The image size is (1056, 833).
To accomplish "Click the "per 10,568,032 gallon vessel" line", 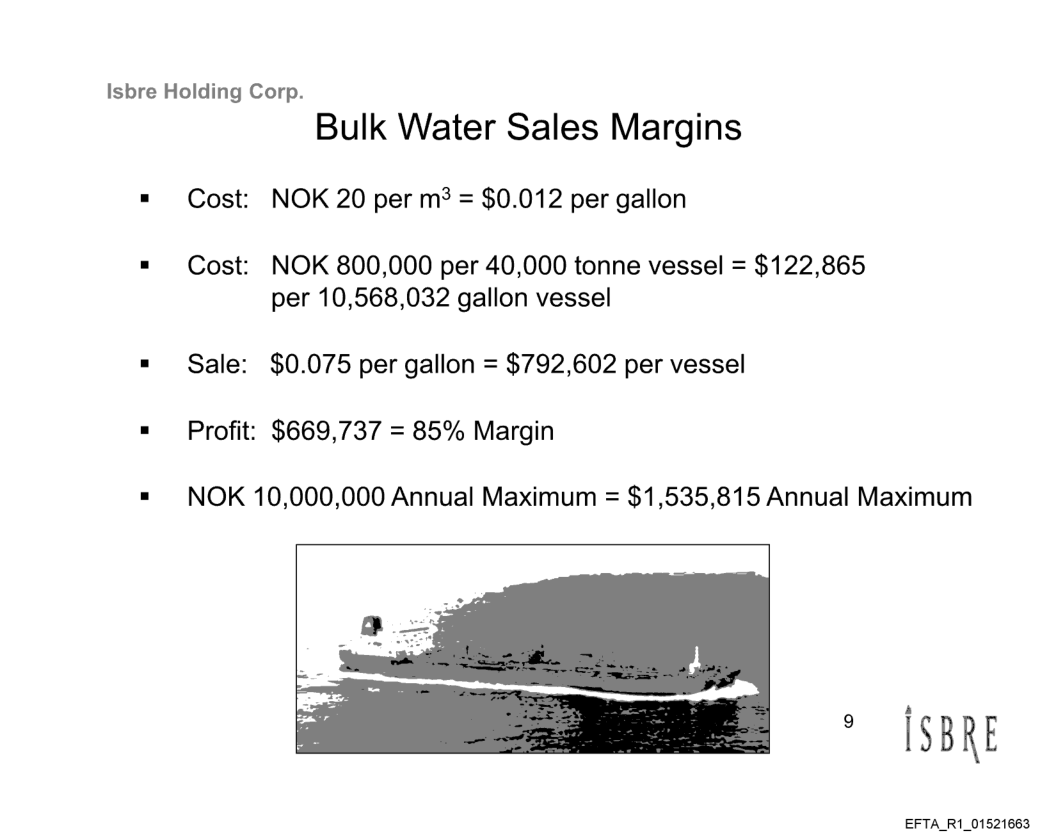I will pyautogui.click(x=441, y=299).
